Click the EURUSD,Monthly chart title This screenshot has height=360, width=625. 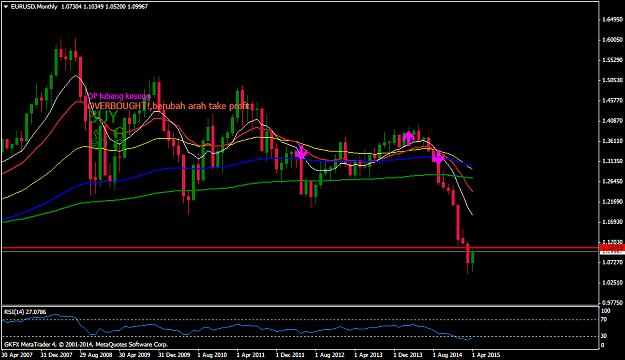point(34,7)
